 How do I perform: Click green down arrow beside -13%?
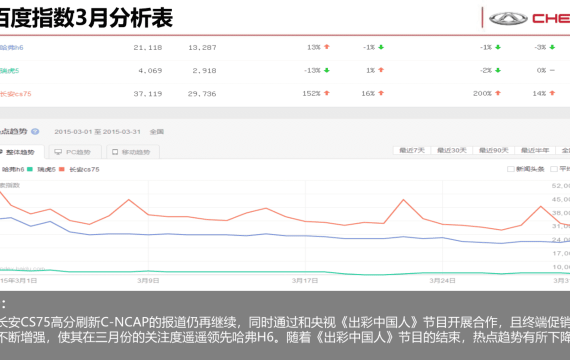[327, 70]
